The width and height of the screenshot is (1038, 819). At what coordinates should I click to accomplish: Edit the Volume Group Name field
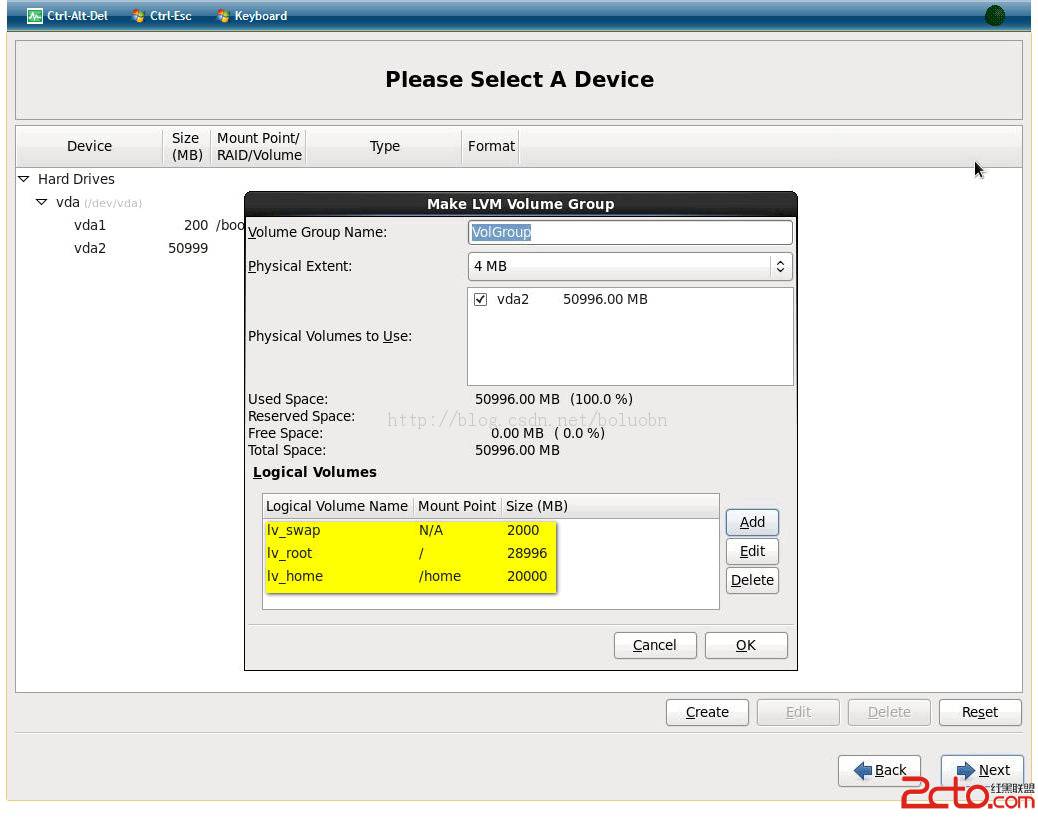coord(630,232)
